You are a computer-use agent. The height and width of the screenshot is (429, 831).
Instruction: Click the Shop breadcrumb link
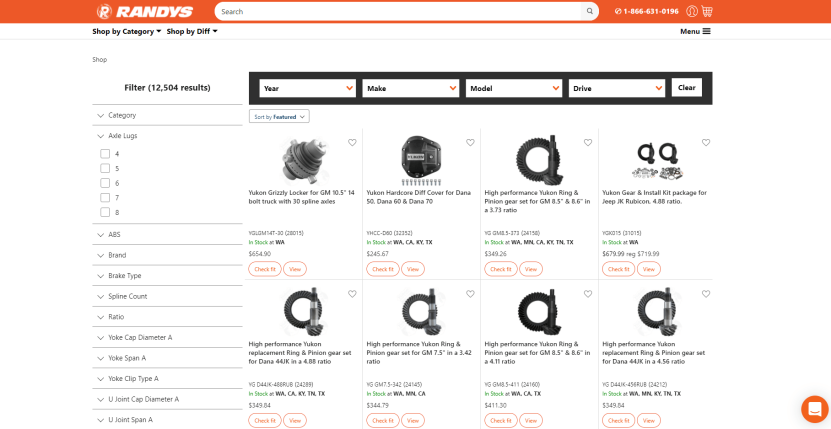point(100,59)
